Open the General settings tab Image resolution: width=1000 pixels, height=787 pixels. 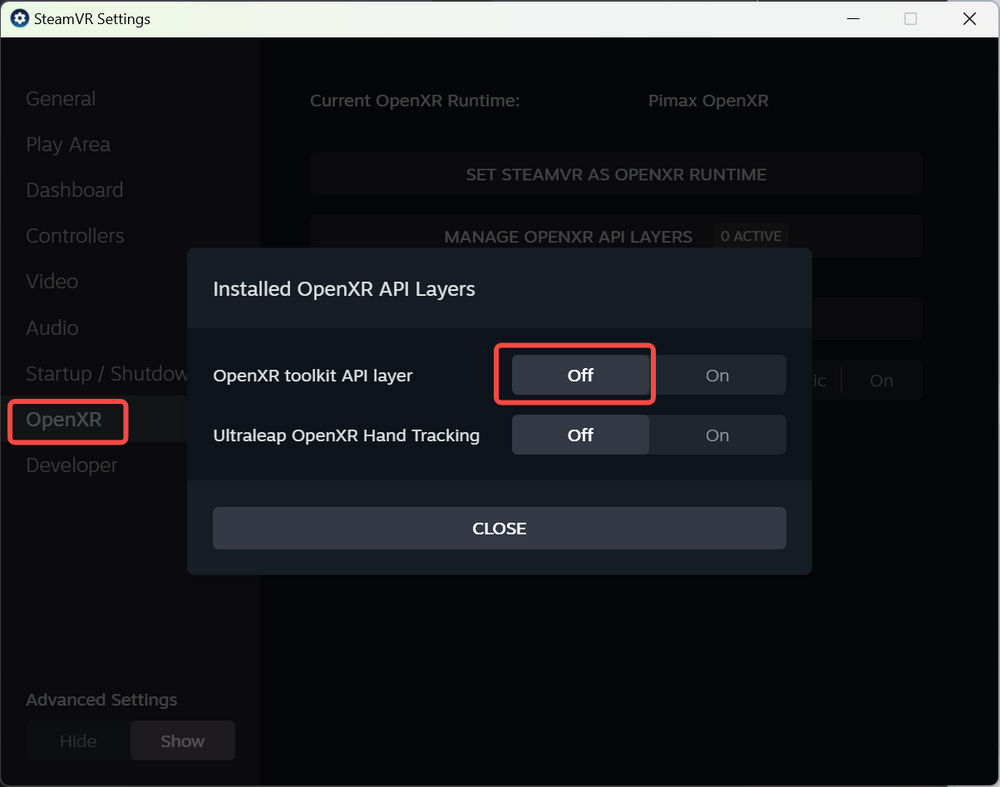[x=61, y=99]
